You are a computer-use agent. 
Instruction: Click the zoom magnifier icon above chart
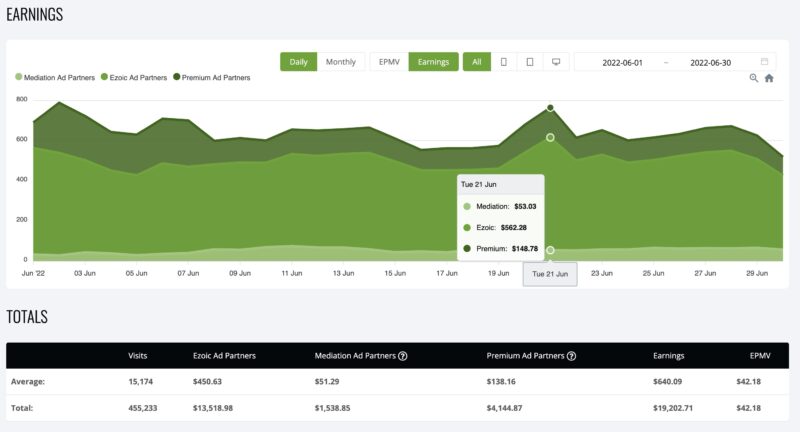(754, 78)
